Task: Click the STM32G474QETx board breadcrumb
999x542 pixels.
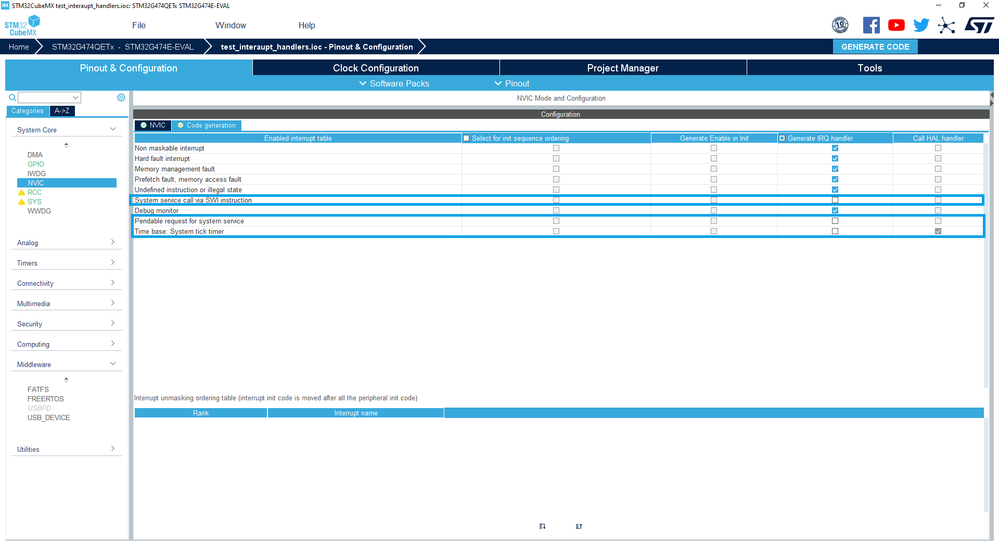Action: 122,46
